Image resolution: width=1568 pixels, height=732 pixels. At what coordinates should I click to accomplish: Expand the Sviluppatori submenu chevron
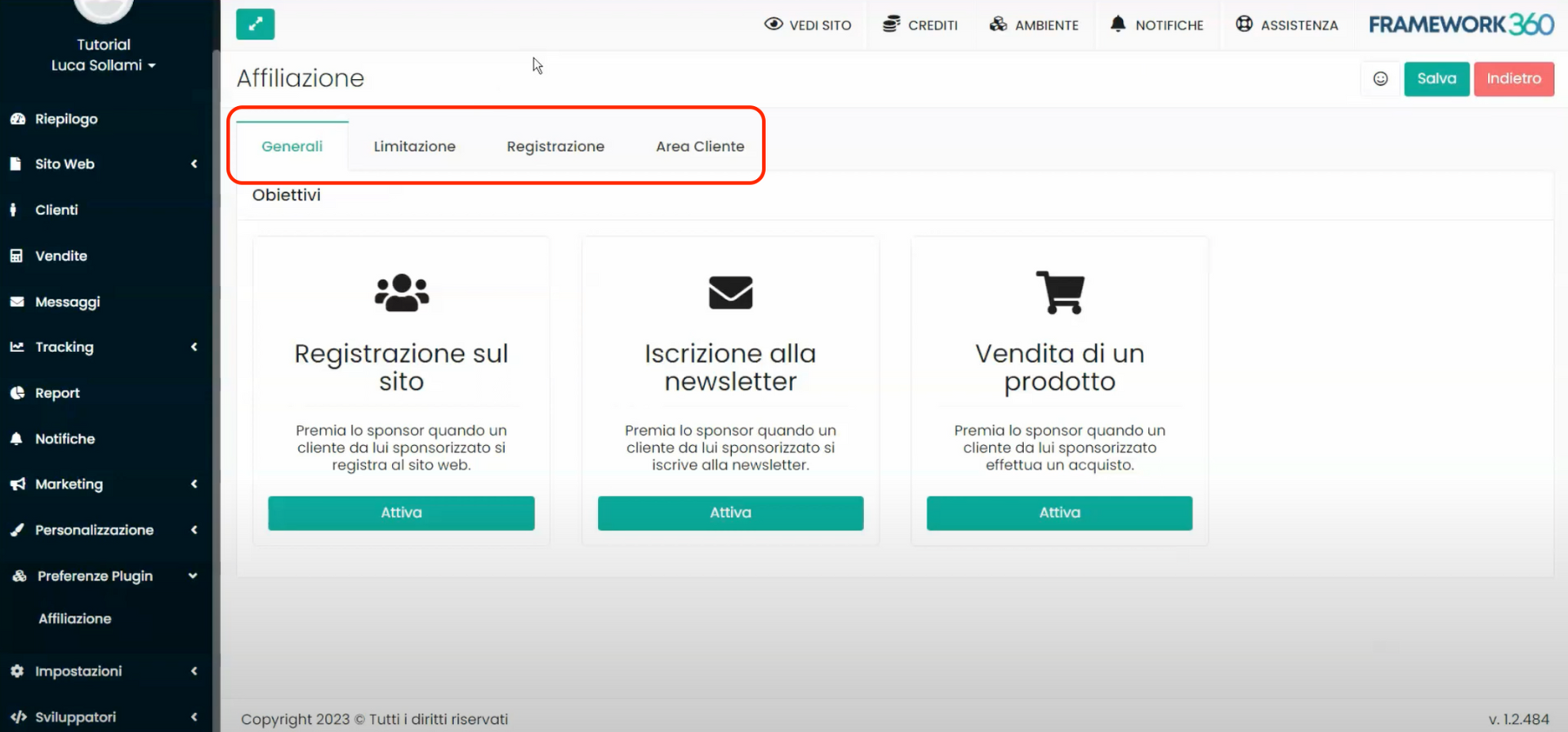point(194,716)
